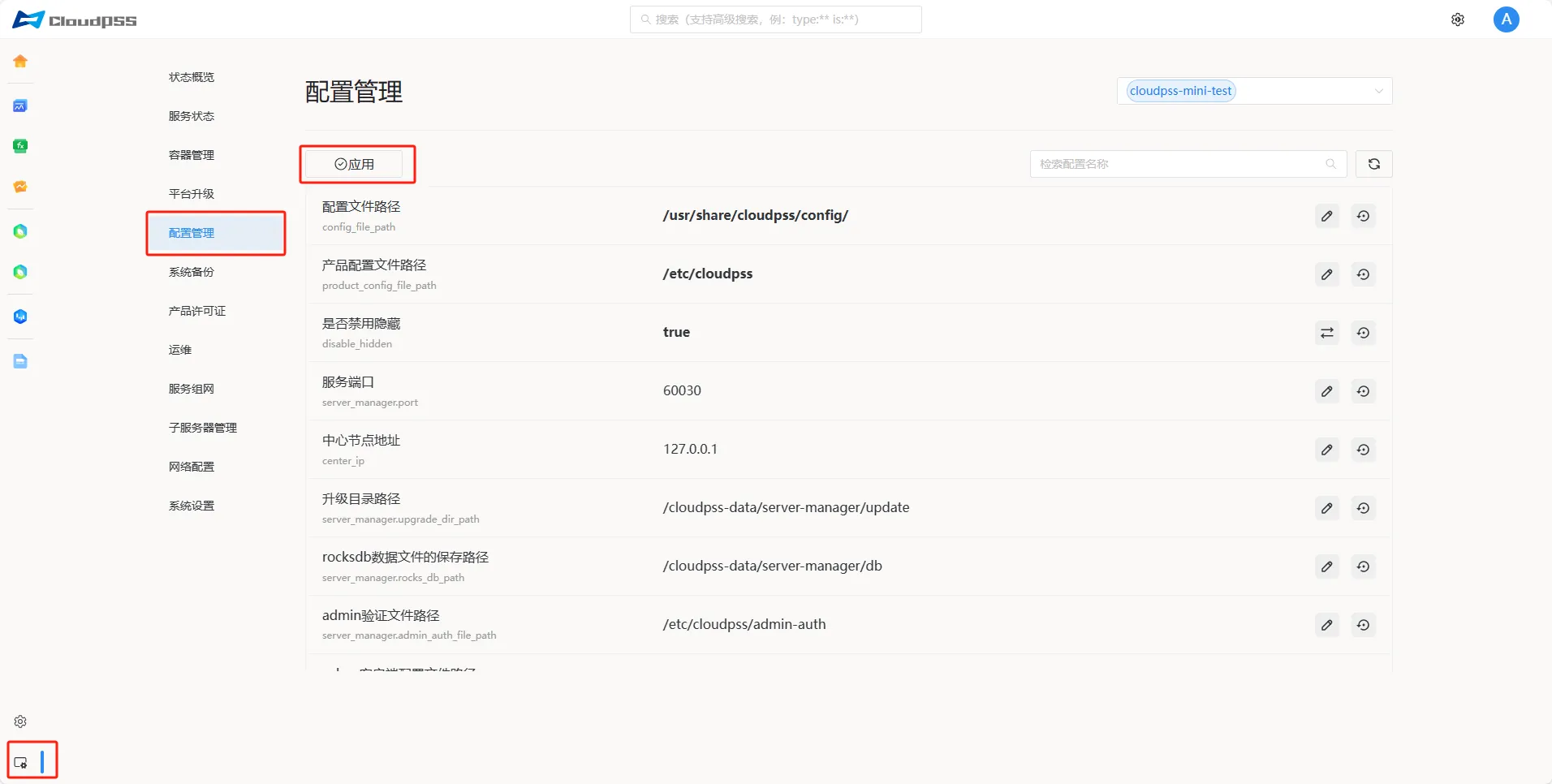Click the /cloudpss-data/server-manager/update value
Viewport: 1552px width, 784px height.
point(786,507)
